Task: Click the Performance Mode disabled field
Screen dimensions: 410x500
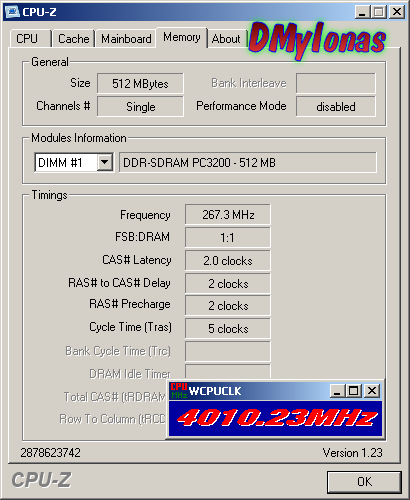Action: pyautogui.click(x=336, y=107)
